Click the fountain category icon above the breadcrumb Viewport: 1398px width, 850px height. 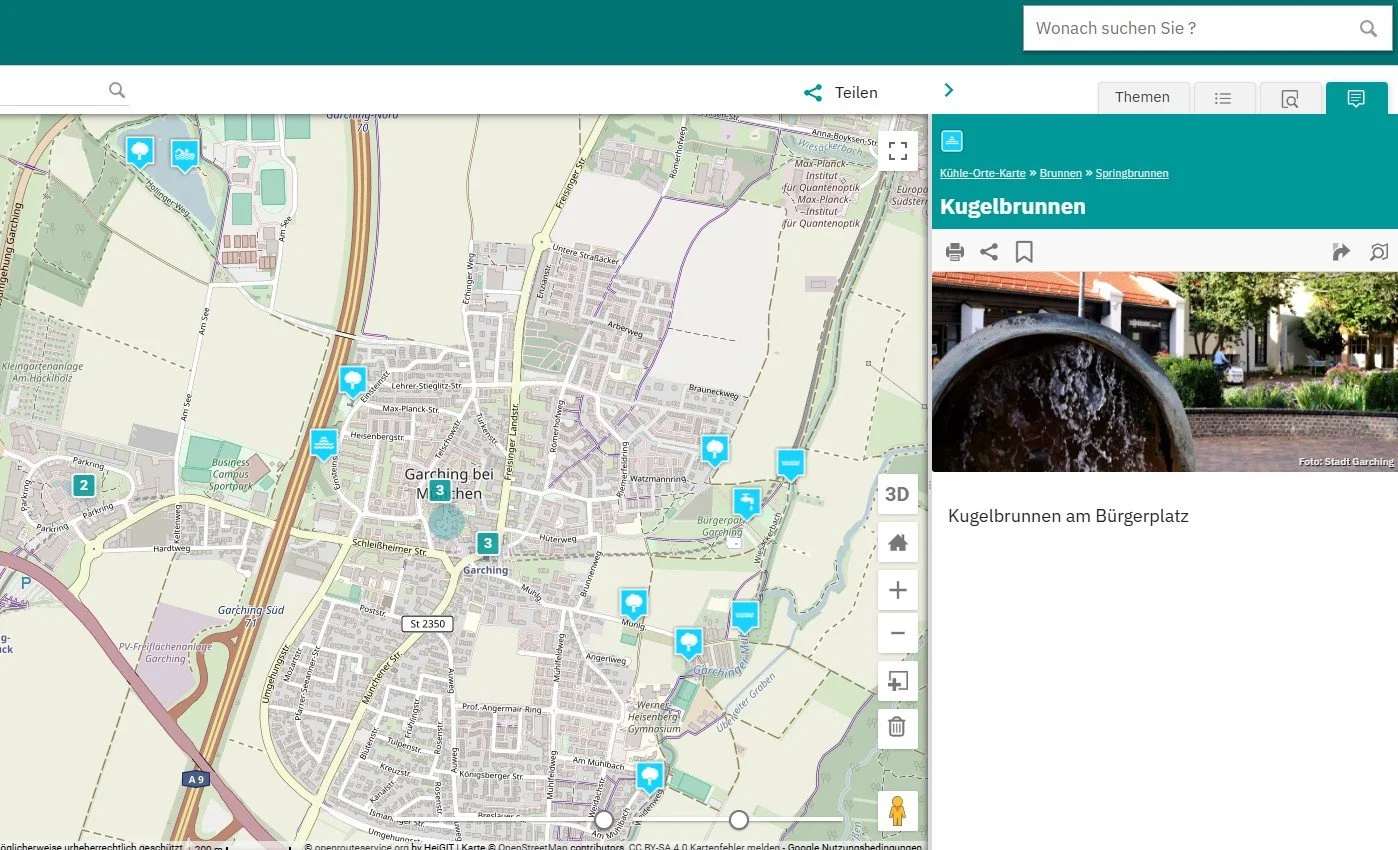(x=952, y=141)
